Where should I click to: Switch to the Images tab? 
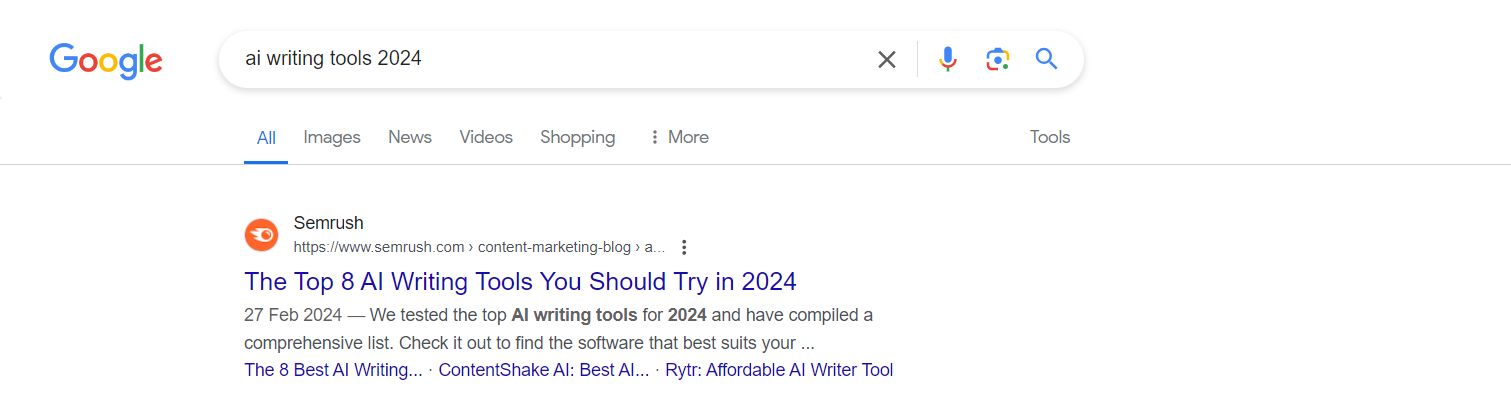point(332,137)
